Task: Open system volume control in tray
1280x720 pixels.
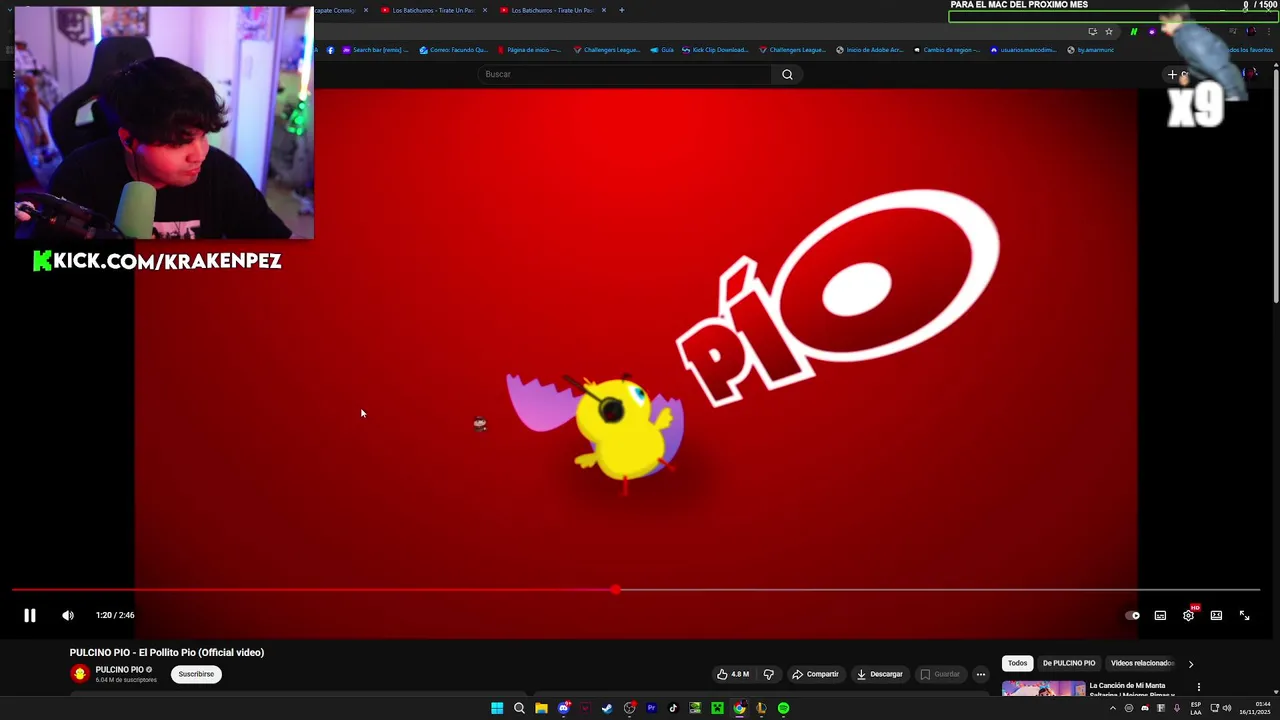Action: click(x=1227, y=708)
